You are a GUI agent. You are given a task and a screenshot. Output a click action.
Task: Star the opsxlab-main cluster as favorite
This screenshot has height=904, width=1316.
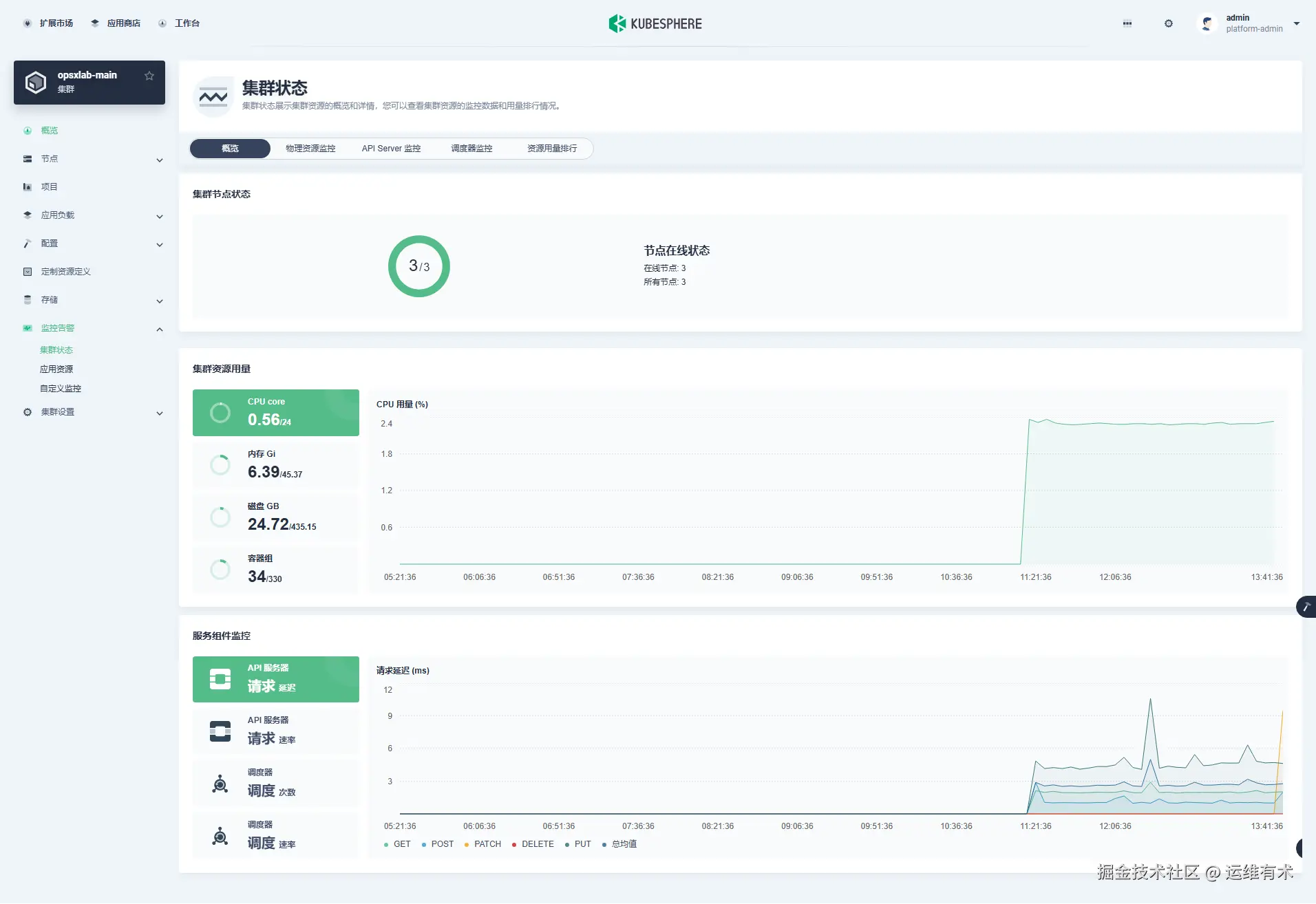tap(149, 76)
